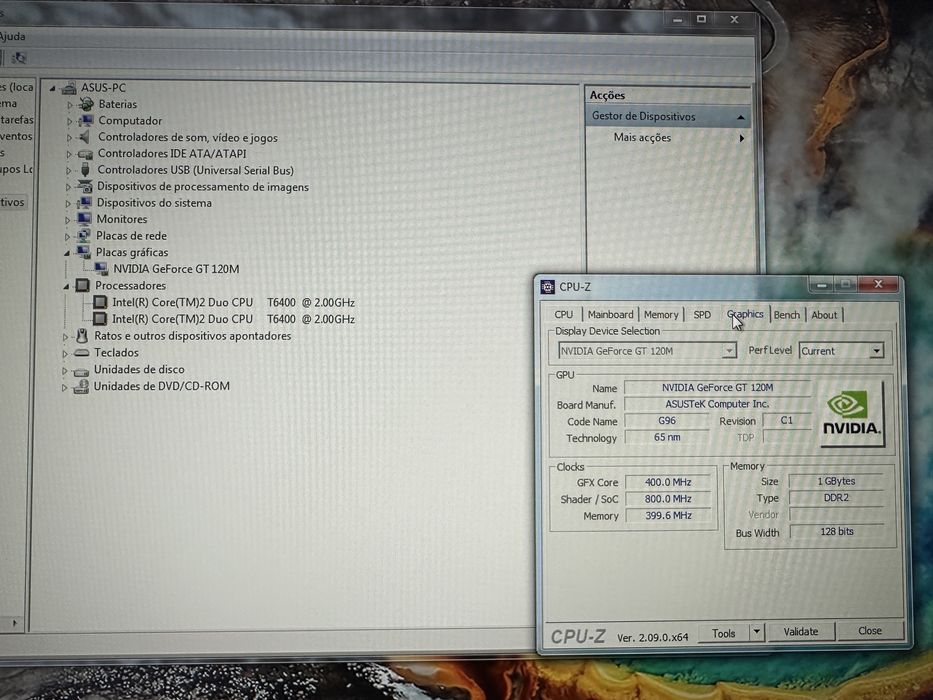Screen dimensions: 933x700
Task: Collapse the Processadores node
Action: tap(66, 286)
